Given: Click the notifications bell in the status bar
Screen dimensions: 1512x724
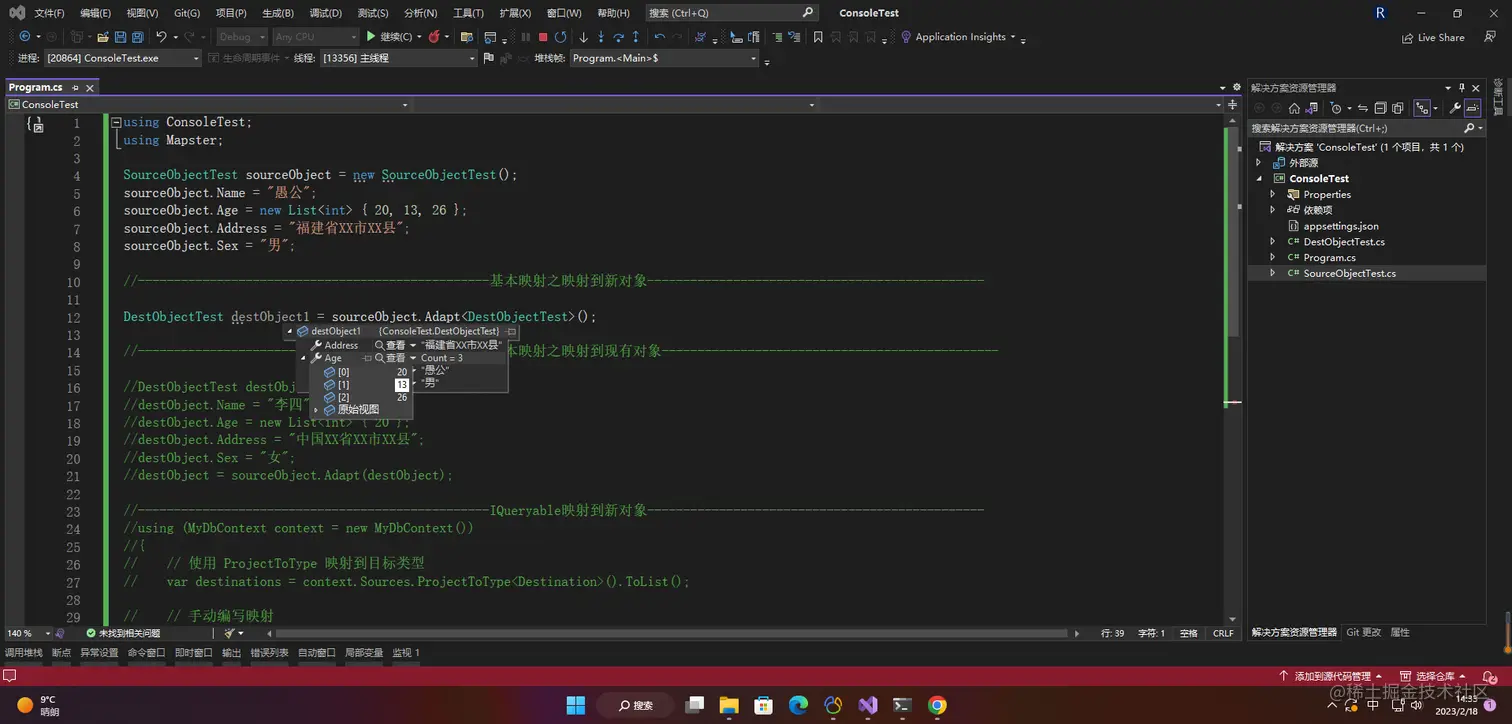Looking at the screenshot, I should (1490, 677).
